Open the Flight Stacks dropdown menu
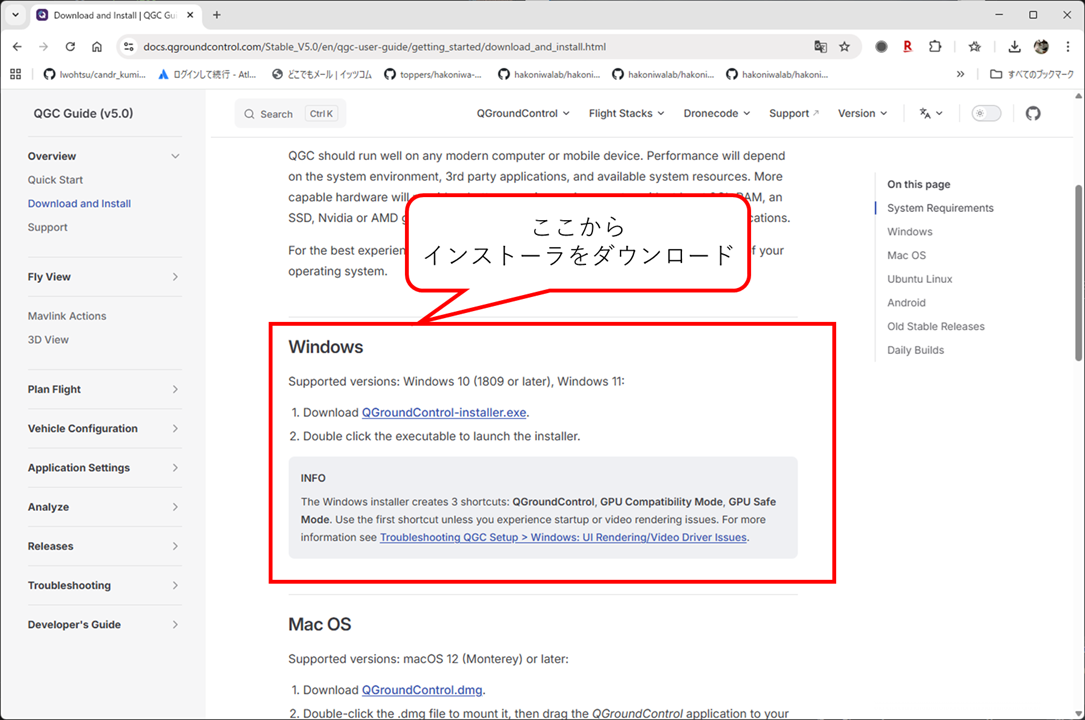This screenshot has height=720, width=1085. pyautogui.click(x=626, y=113)
